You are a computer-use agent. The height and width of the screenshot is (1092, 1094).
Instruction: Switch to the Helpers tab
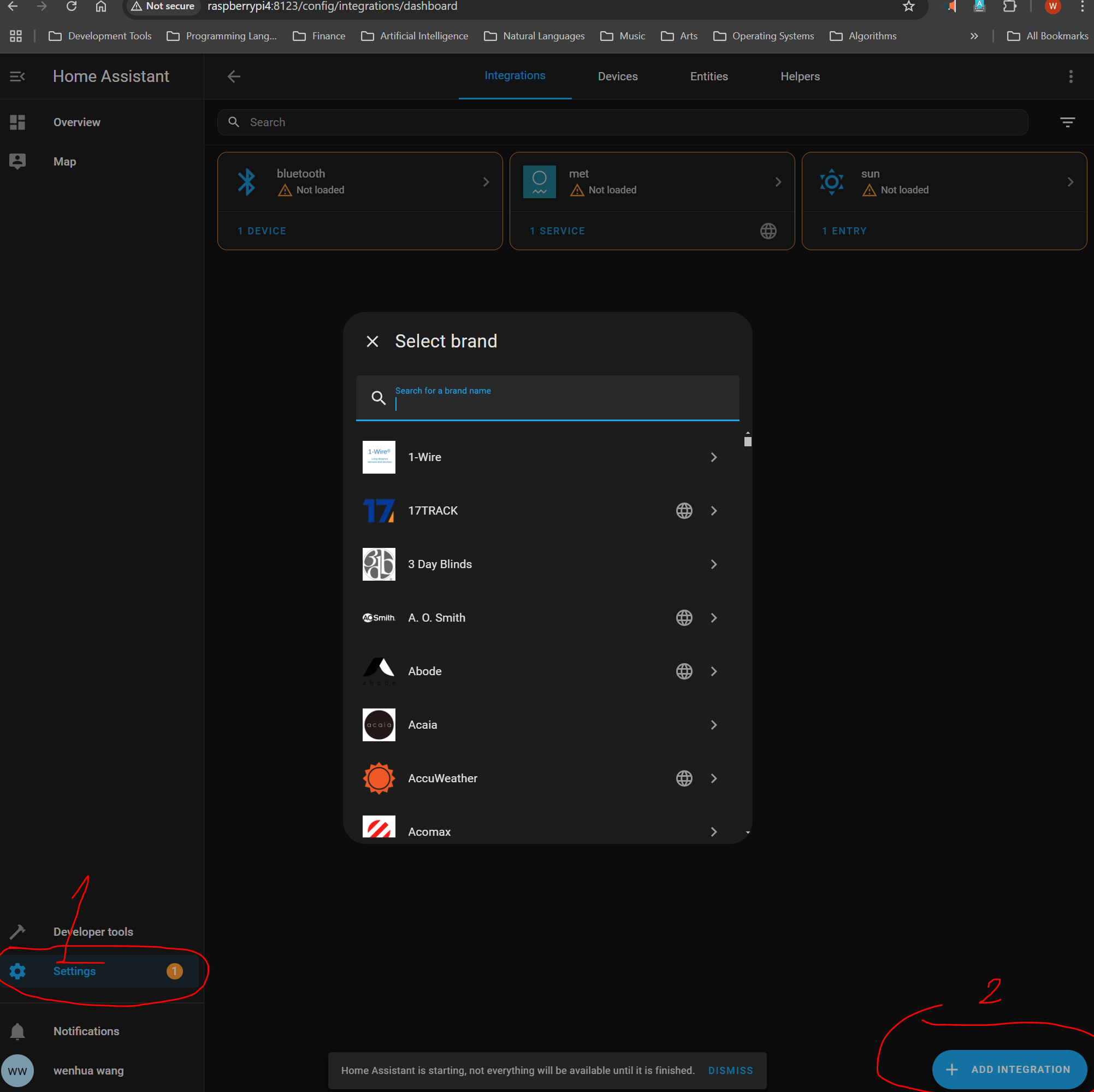[x=800, y=76]
